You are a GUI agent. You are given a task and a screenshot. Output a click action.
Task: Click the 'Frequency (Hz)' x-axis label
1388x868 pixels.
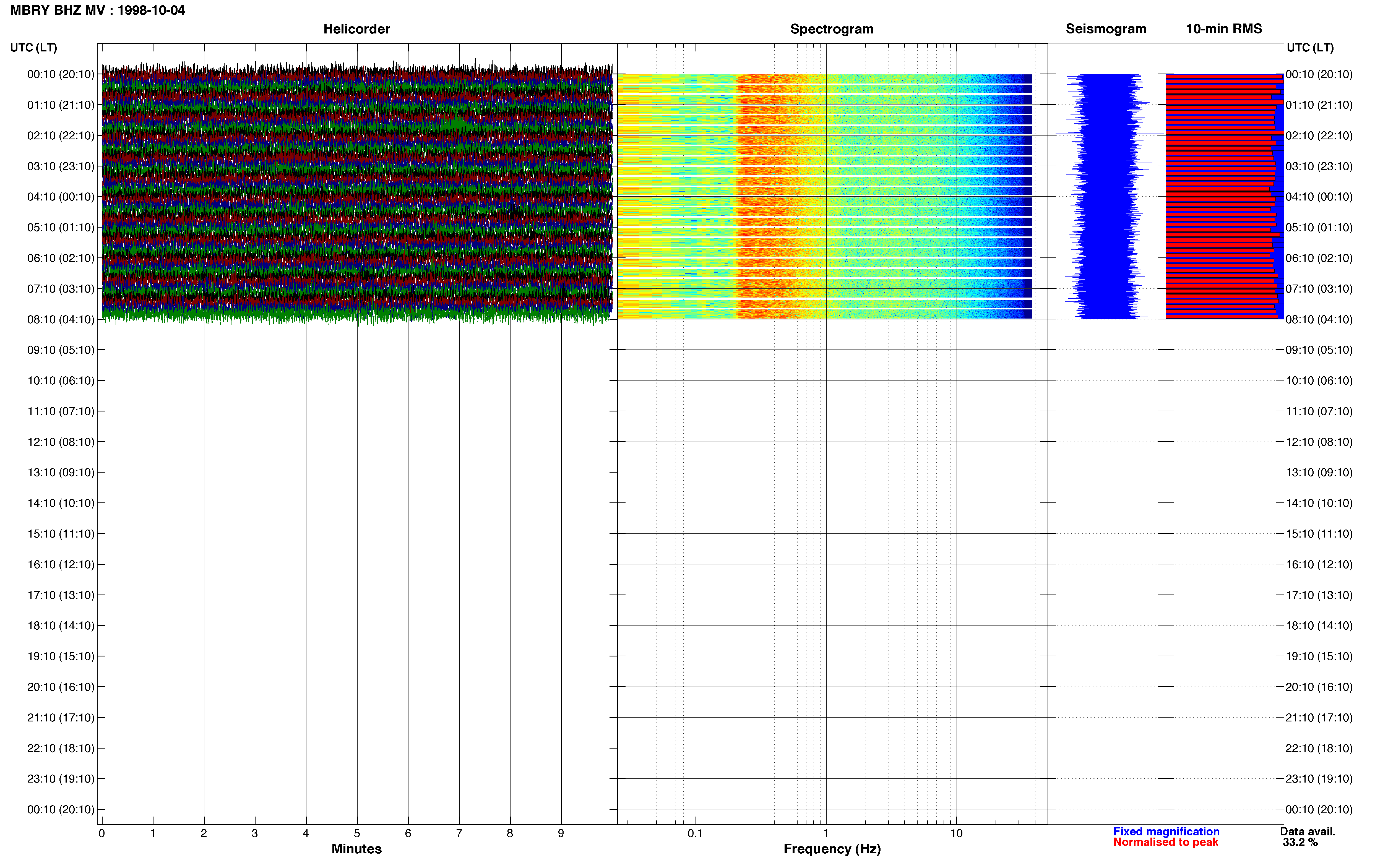(x=832, y=849)
